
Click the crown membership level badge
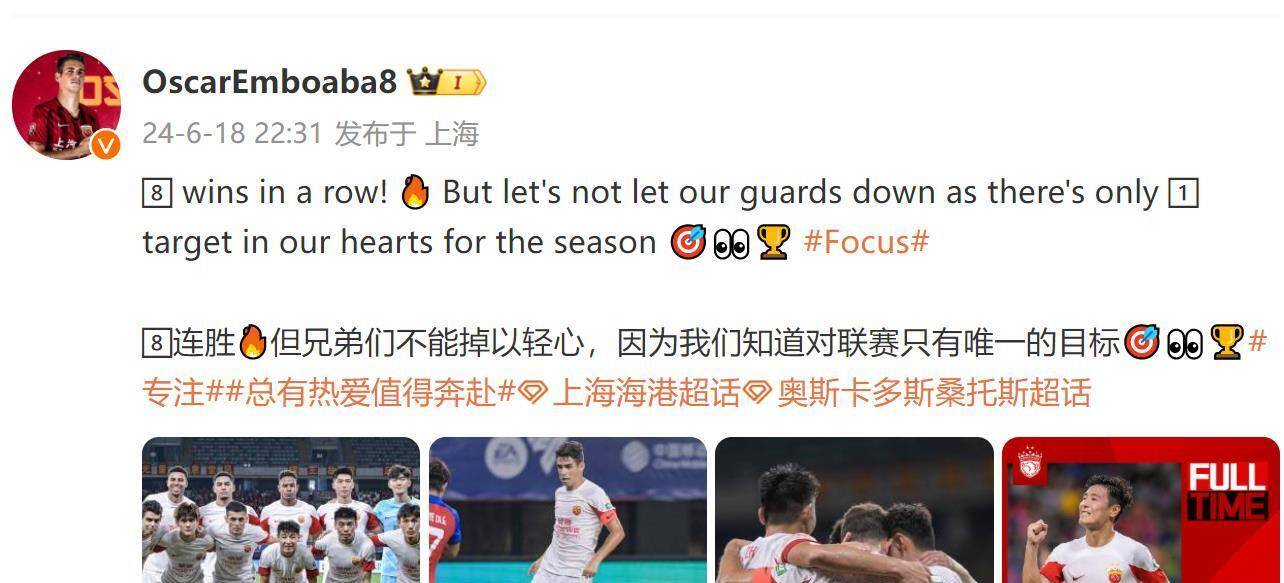coord(446,82)
